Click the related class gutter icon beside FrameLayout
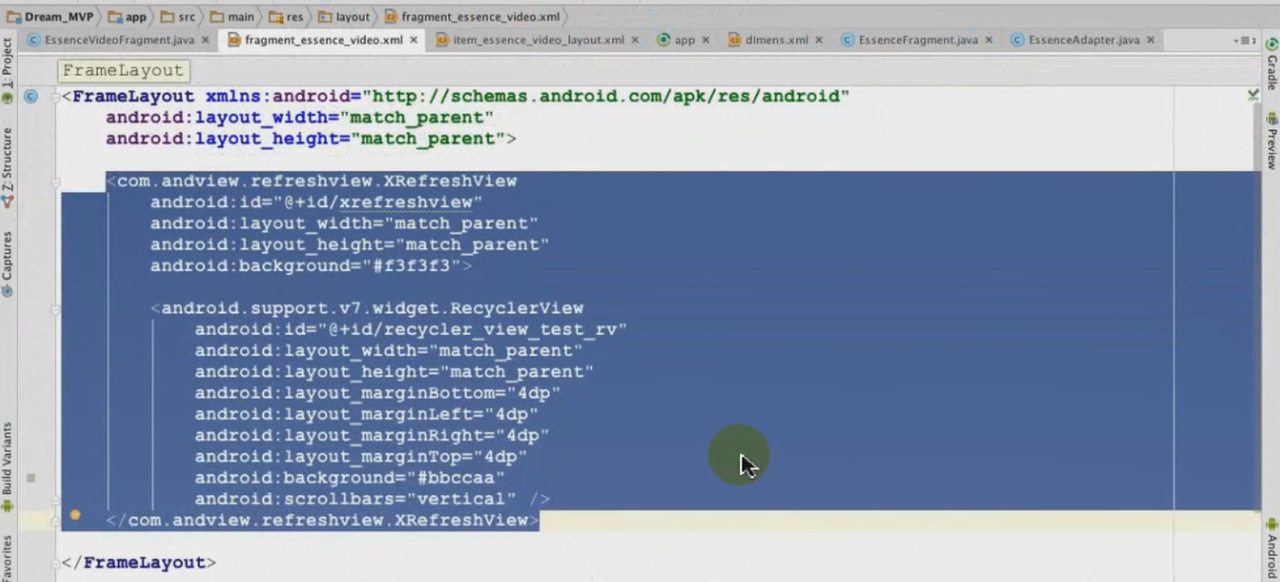 [x=31, y=97]
